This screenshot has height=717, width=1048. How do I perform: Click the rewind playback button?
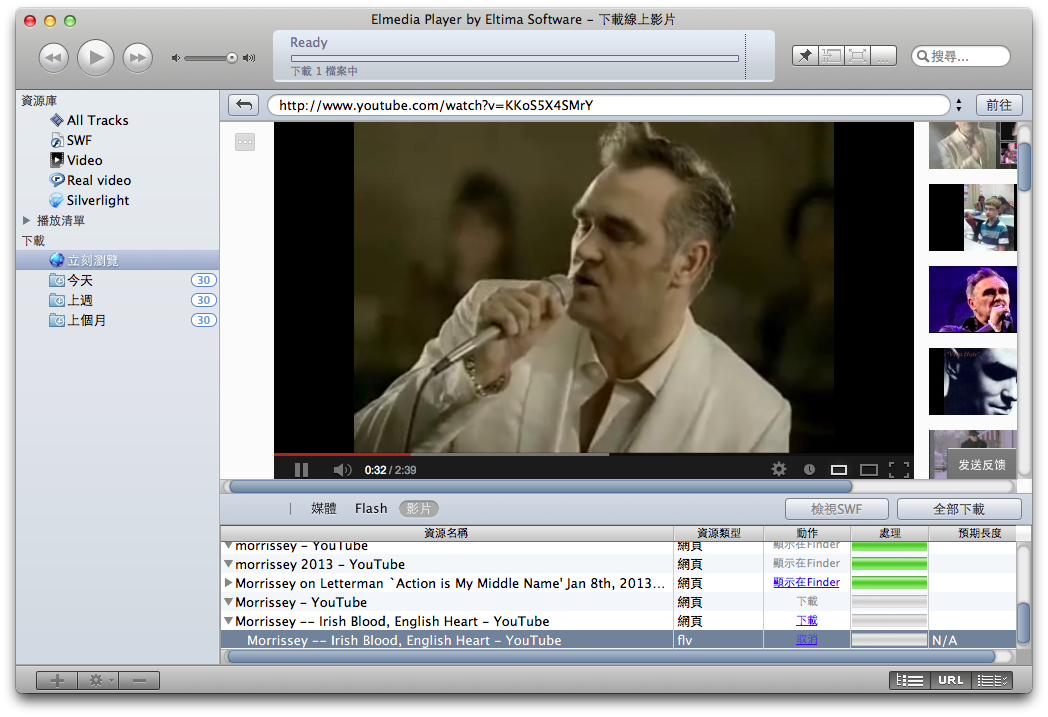53,57
